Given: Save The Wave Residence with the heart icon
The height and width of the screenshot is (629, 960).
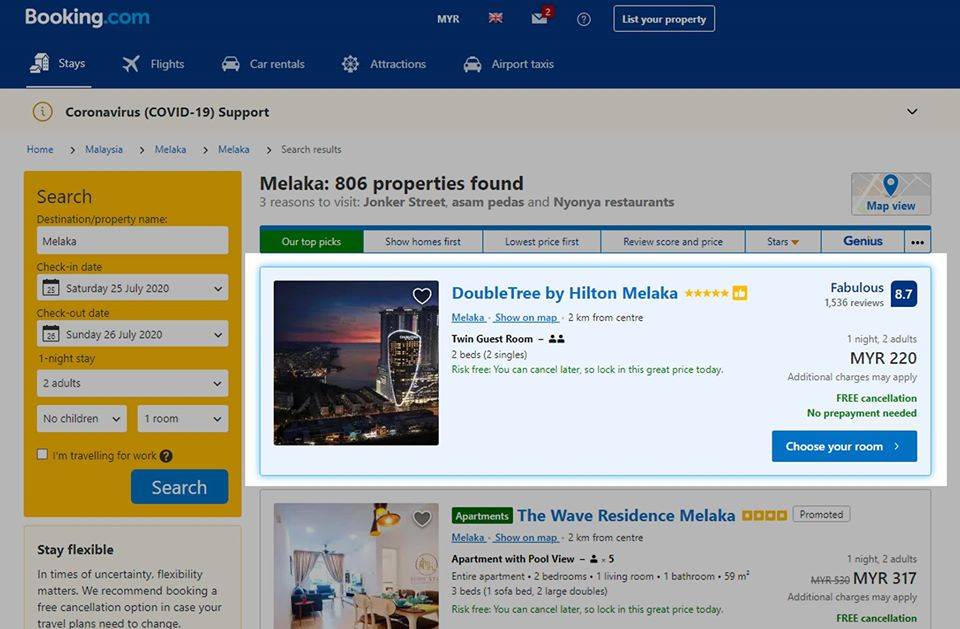Looking at the screenshot, I should coord(422,519).
